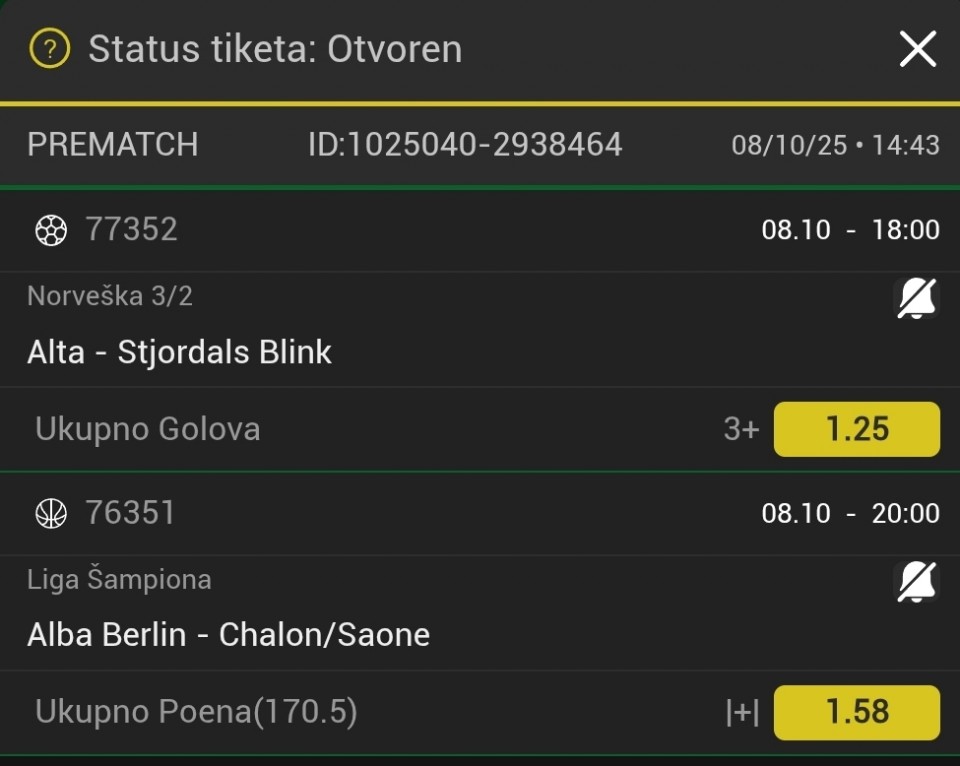Click the |+| selection label
The image size is (960, 766).
point(742,713)
